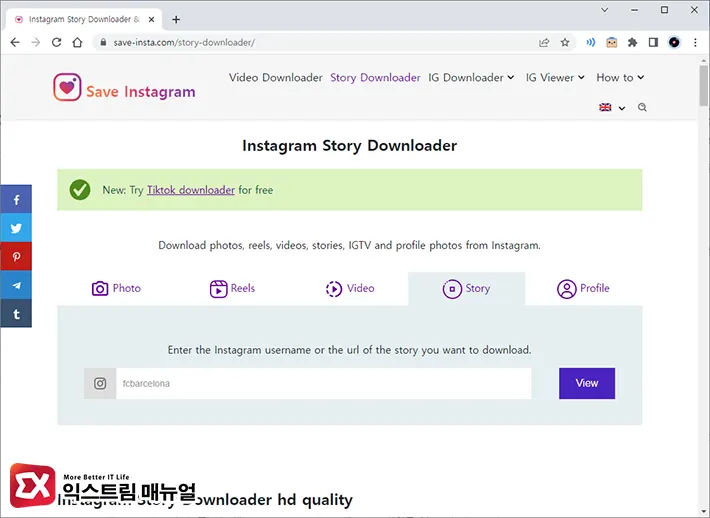Click the Save Instagram heart logo
Screen dimensions: 710x518
pos(67,87)
